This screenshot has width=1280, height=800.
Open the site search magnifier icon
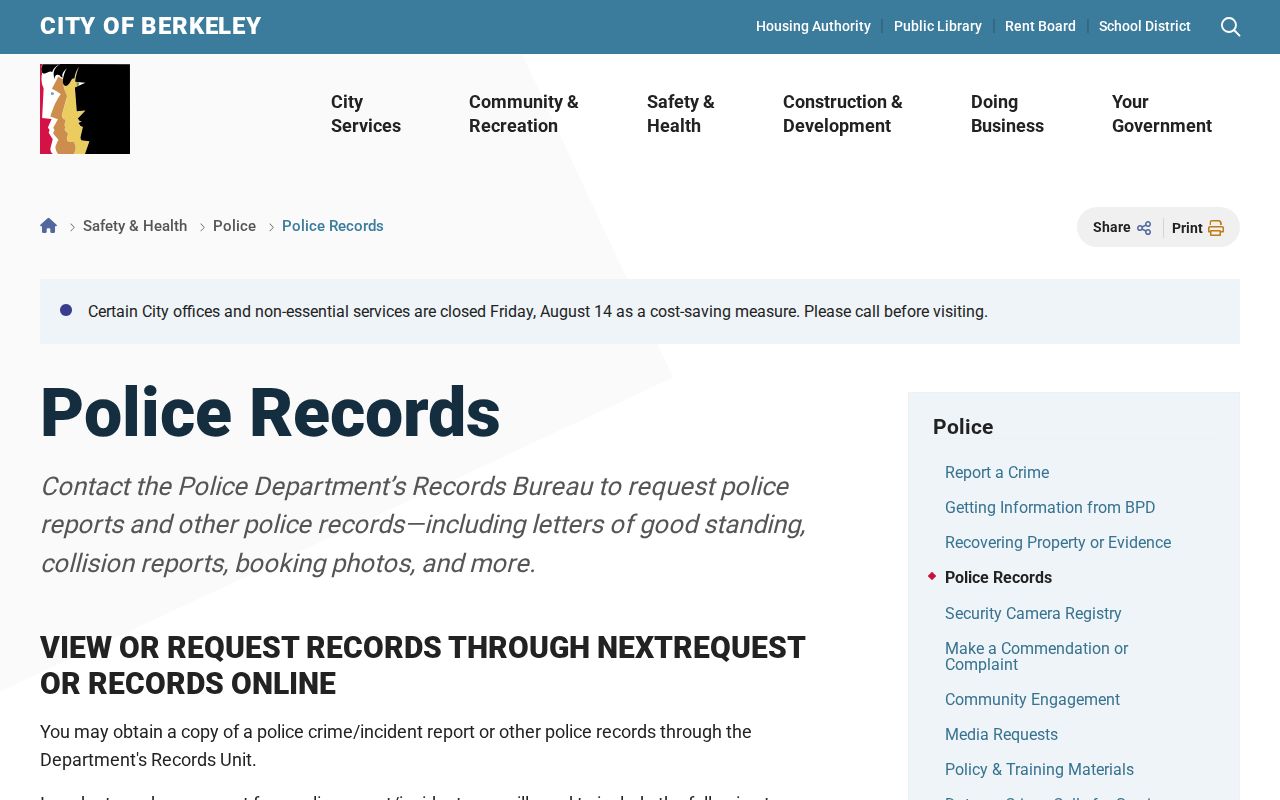[x=1230, y=27]
